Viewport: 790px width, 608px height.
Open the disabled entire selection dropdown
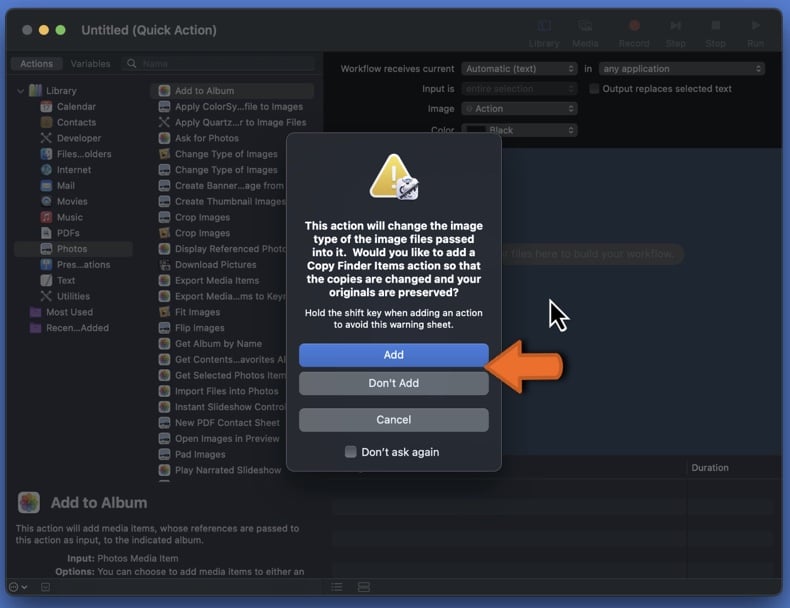(519, 89)
